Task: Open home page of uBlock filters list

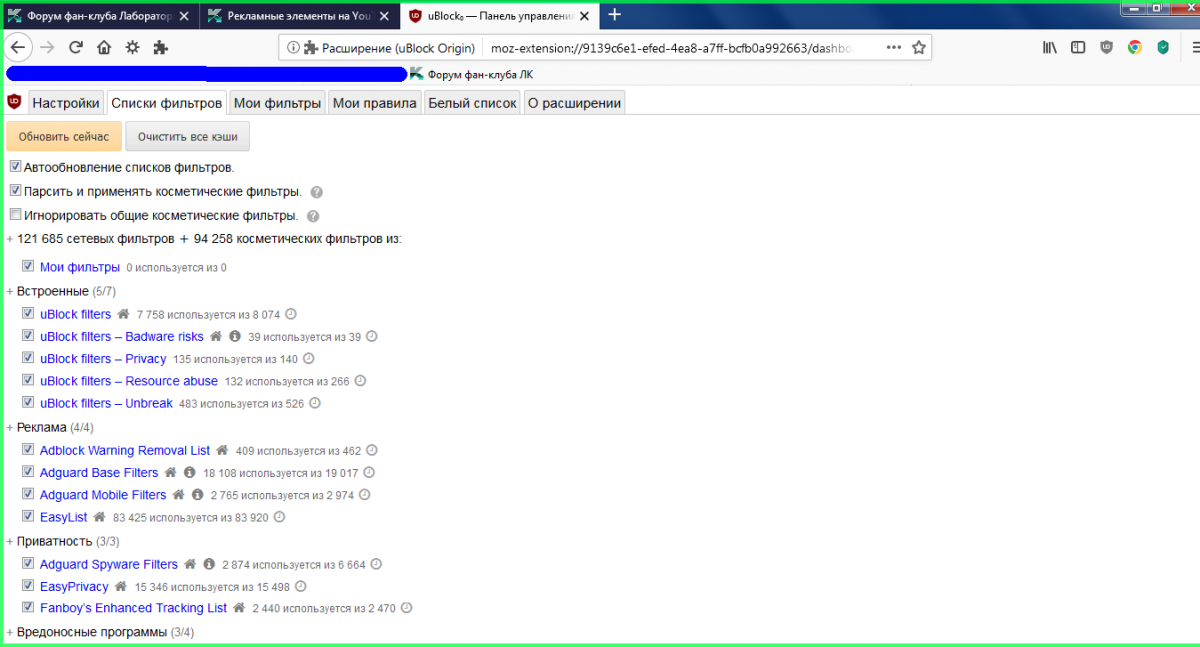Action: 124,314
